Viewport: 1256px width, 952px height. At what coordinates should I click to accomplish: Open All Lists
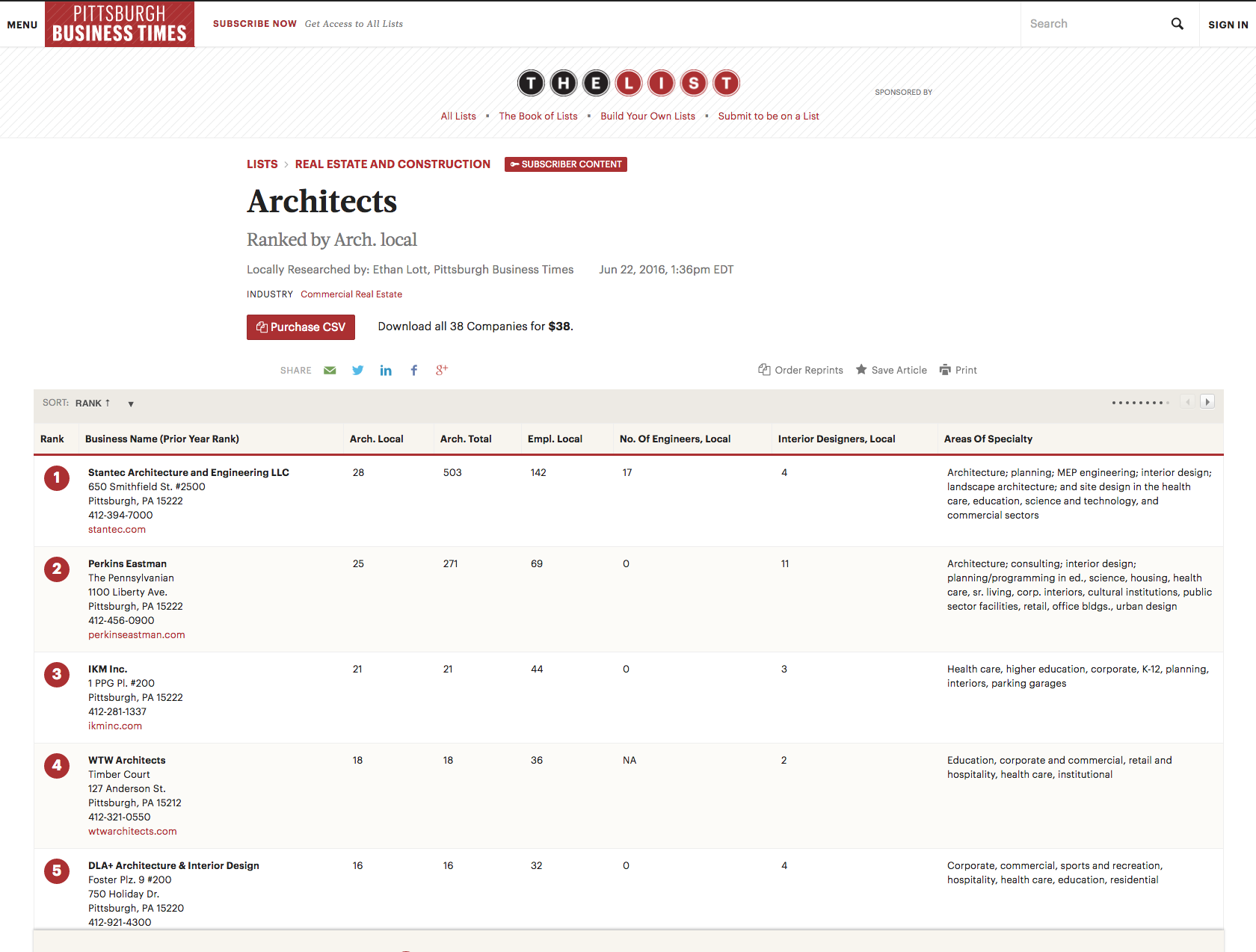point(458,116)
